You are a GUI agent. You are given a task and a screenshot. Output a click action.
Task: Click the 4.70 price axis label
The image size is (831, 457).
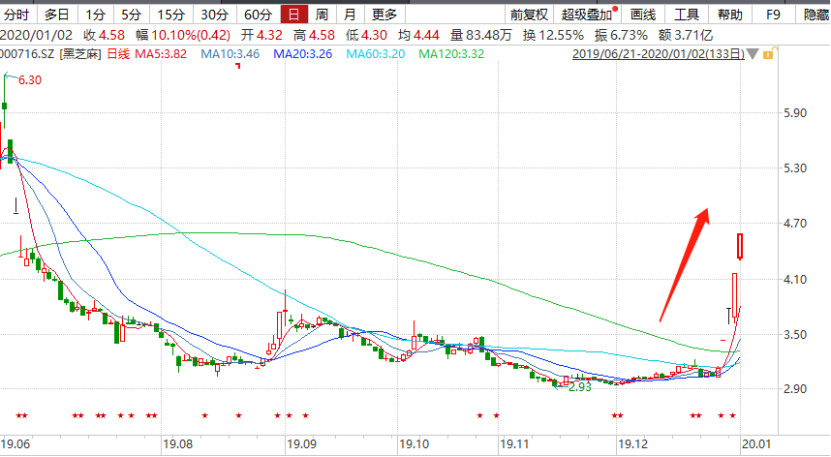[x=795, y=224]
